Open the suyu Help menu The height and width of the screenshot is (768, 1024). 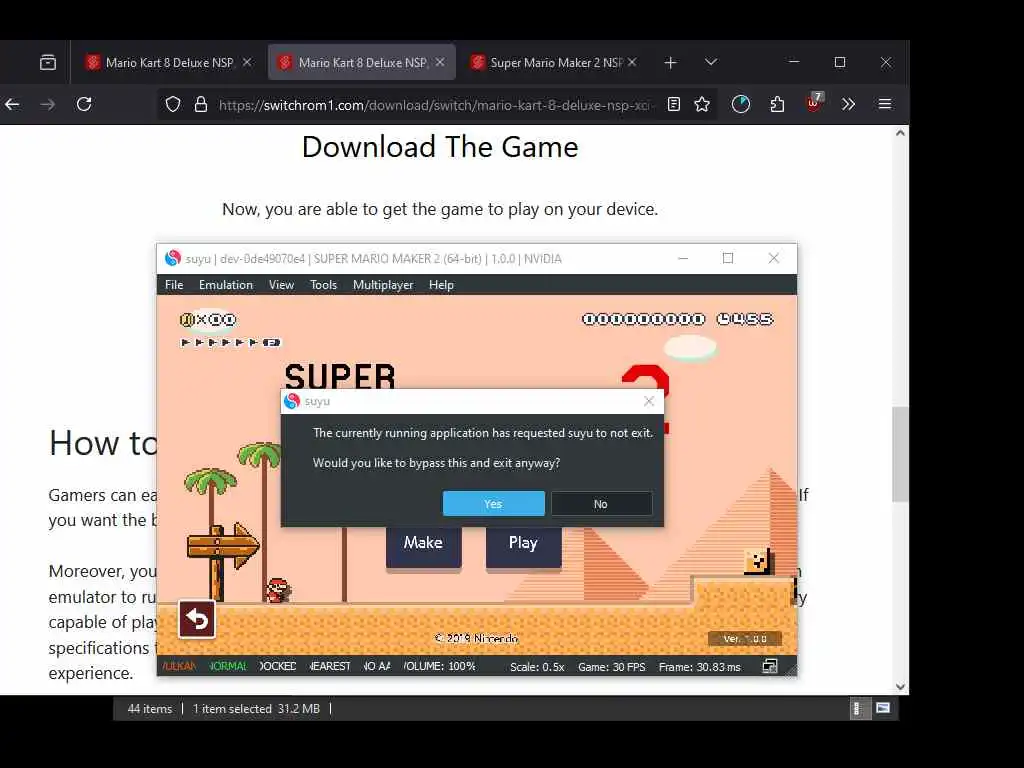pos(441,285)
